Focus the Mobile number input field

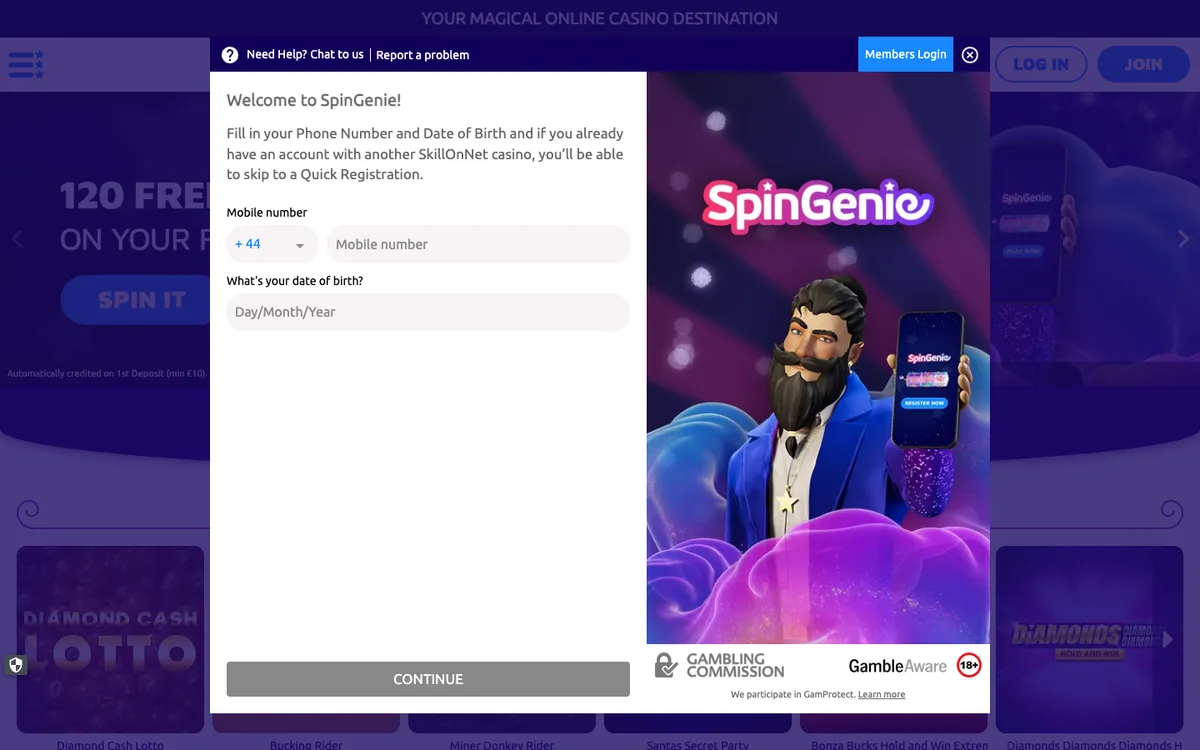(478, 244)
